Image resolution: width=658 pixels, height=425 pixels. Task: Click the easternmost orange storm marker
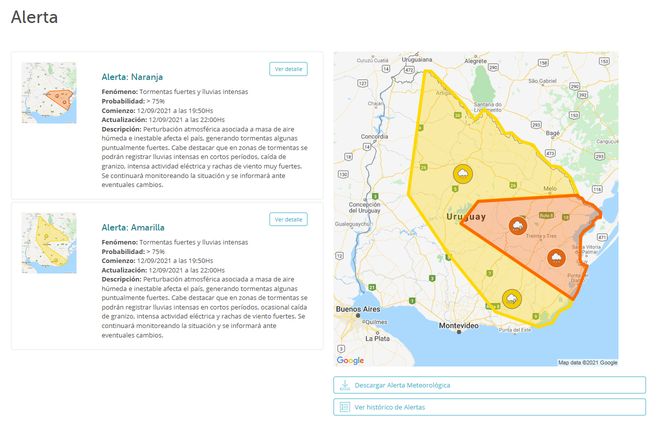pos(557,254)
